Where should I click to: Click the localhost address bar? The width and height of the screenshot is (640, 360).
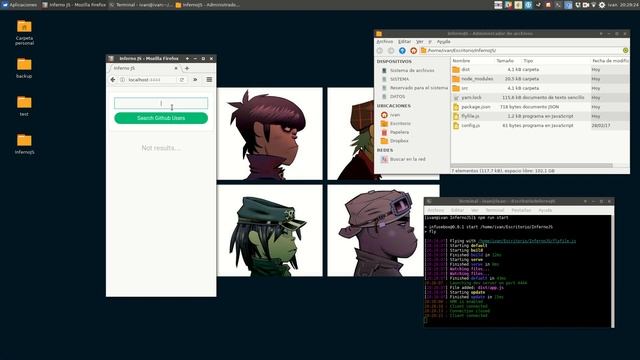click(148, 80)
